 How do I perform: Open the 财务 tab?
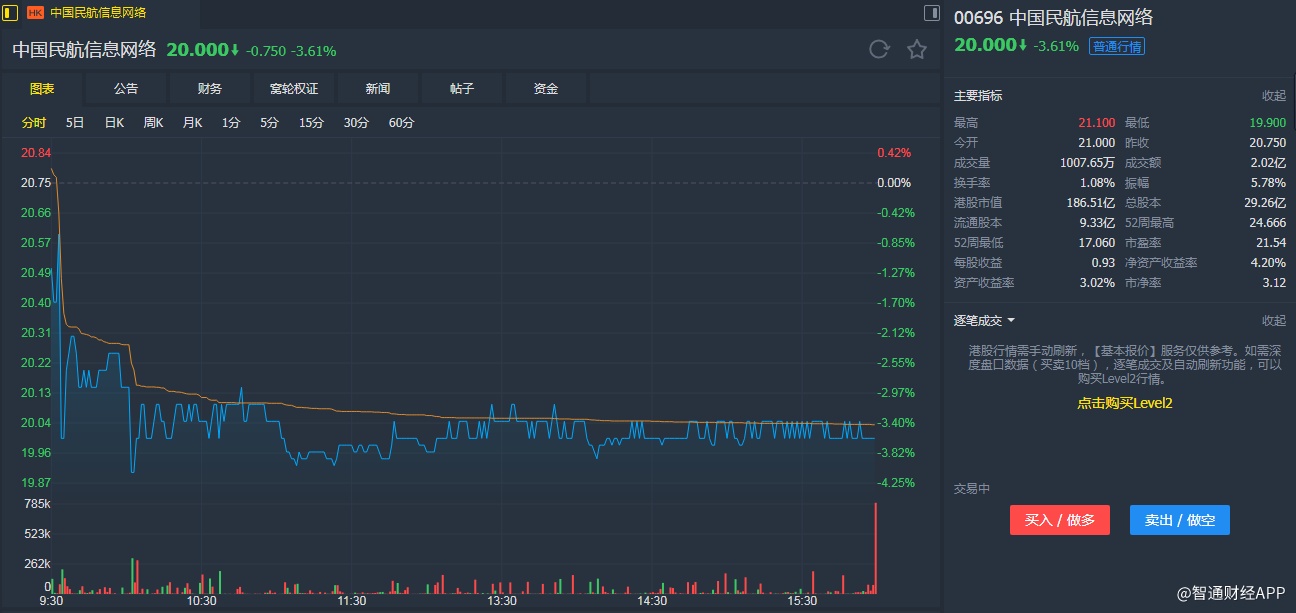[210, 89]
